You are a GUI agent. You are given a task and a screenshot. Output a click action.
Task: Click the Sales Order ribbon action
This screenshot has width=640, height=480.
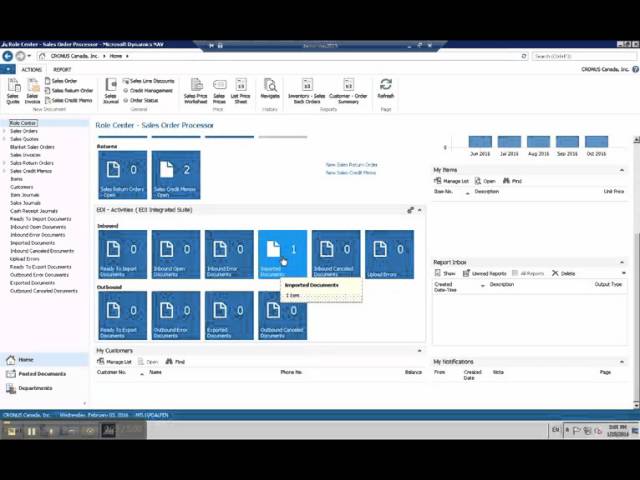[x=60, y=81]
